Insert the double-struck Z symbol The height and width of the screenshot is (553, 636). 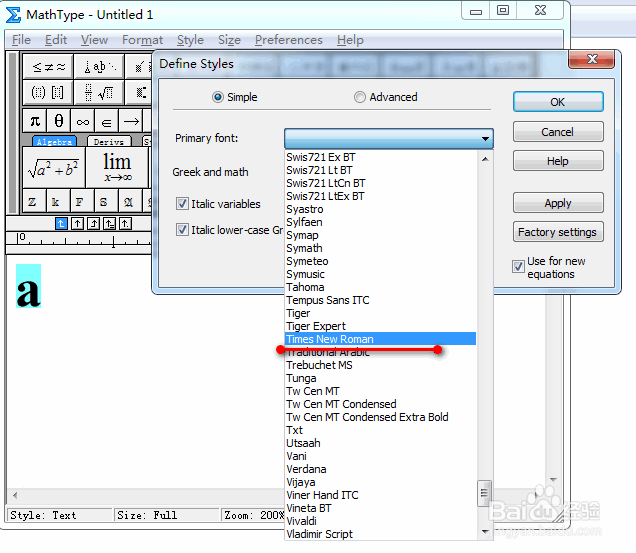click(x=32, y=201)
